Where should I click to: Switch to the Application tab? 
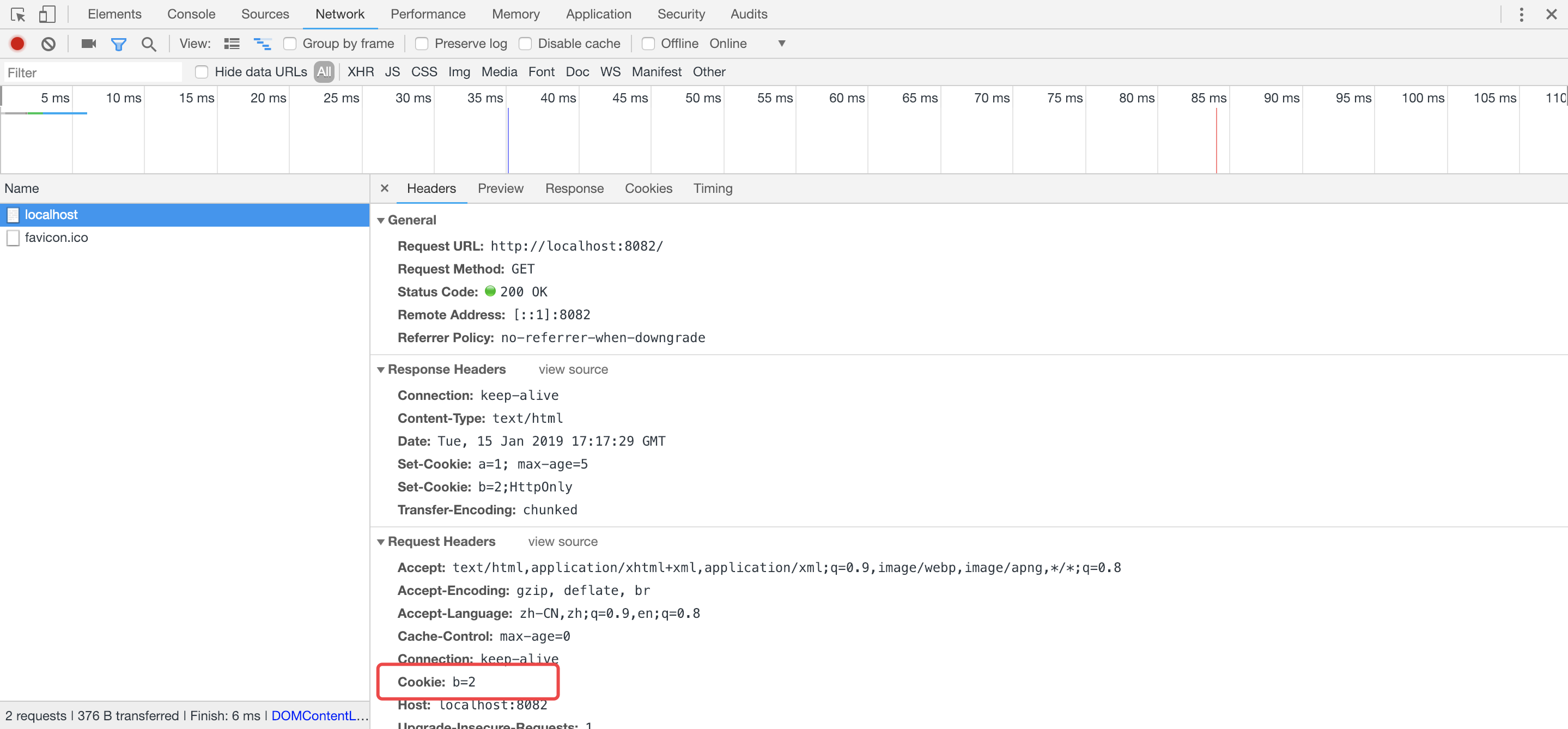(x=598, y=14)
